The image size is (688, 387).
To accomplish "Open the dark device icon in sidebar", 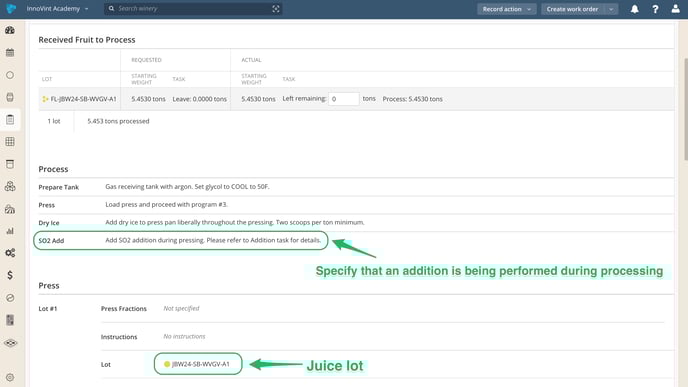I will click(10, 320).
